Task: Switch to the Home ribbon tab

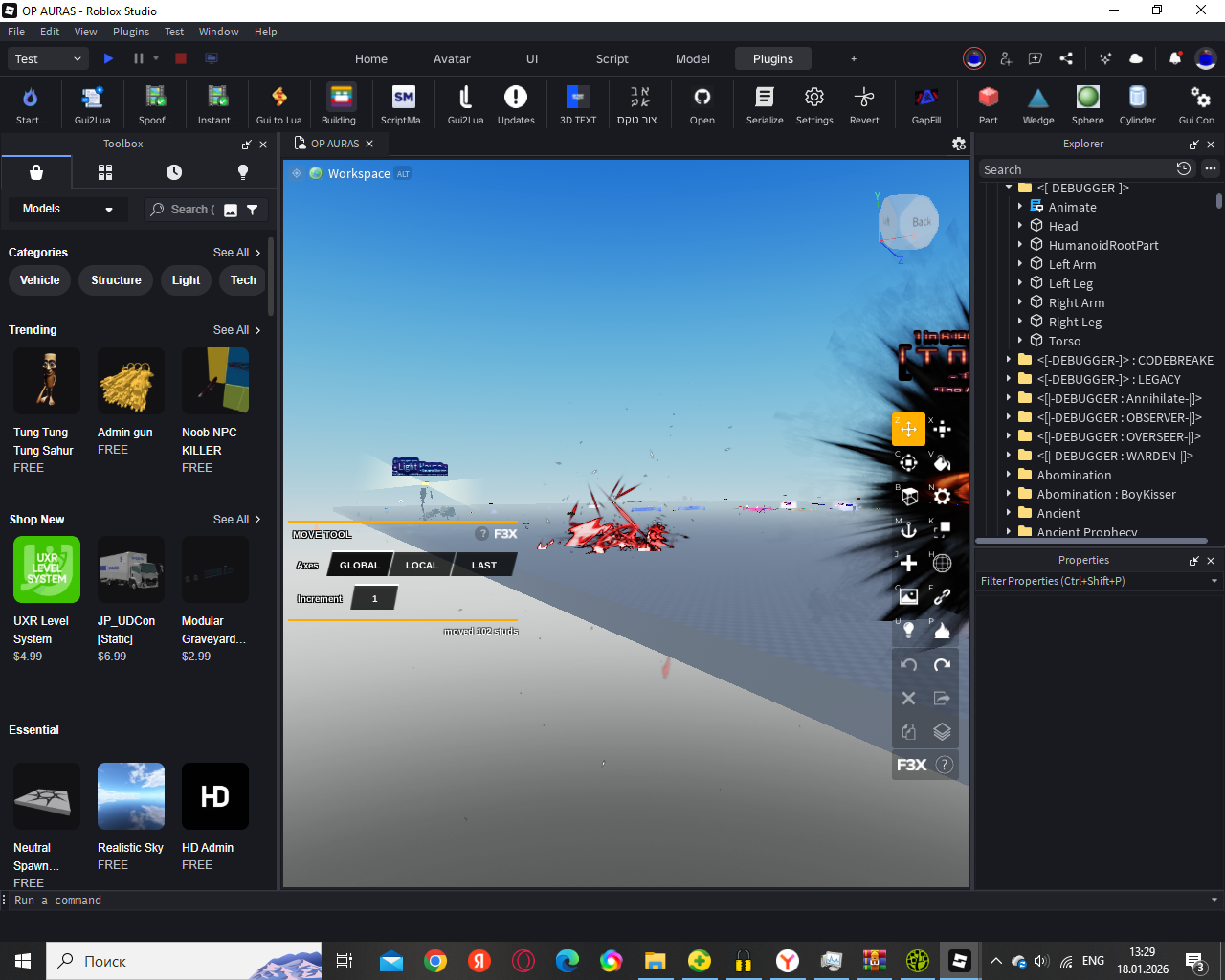Action: pos(371,58)
